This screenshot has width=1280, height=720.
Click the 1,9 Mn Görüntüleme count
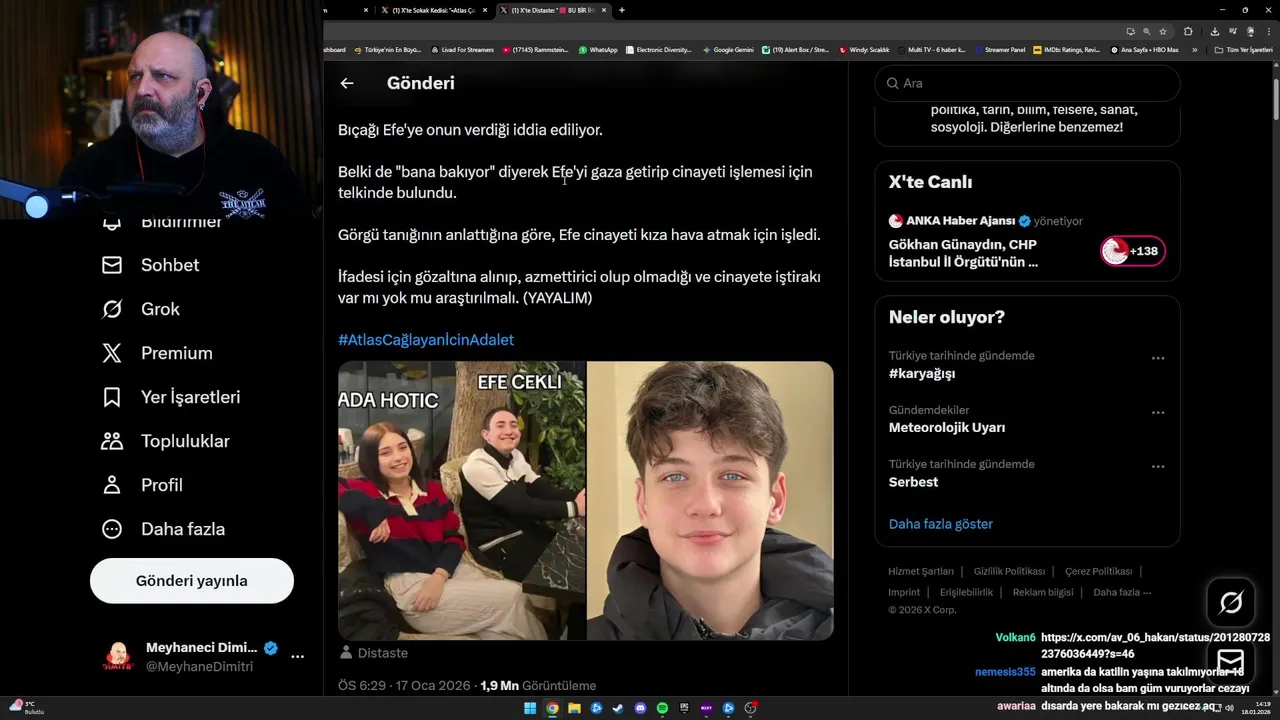click(x=538, y=686)
